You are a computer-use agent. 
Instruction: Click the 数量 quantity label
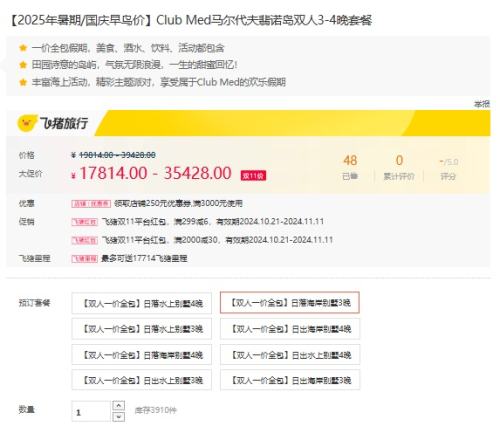click(27, 409)
